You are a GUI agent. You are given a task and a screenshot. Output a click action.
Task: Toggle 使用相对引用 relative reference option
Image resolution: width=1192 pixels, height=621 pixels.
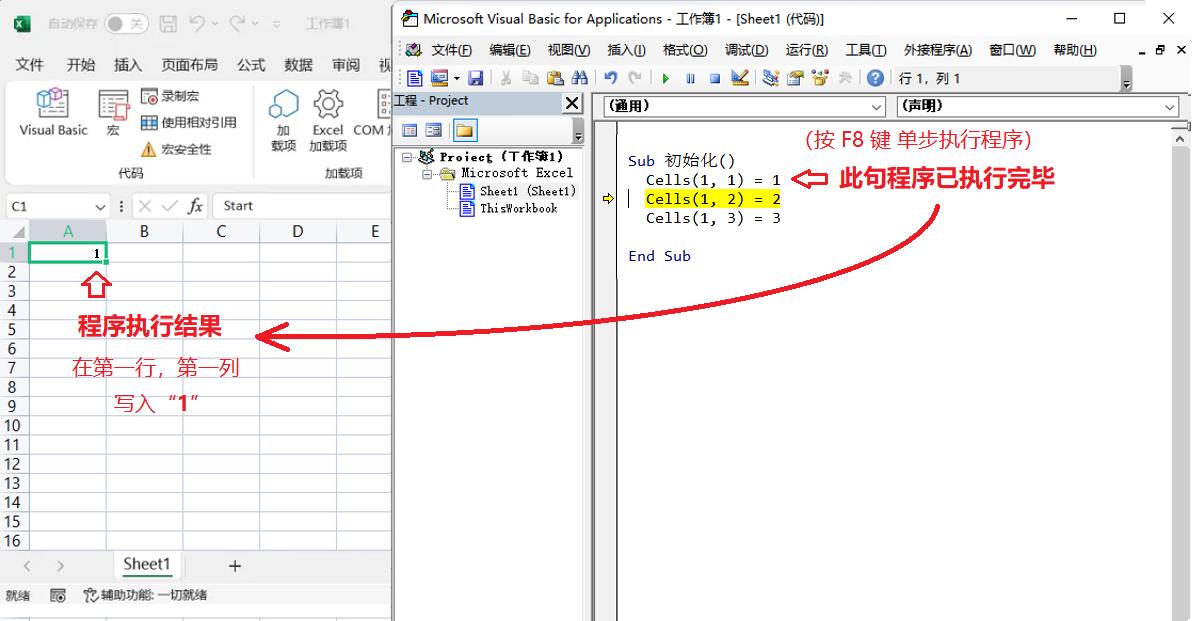click(190, 122)
